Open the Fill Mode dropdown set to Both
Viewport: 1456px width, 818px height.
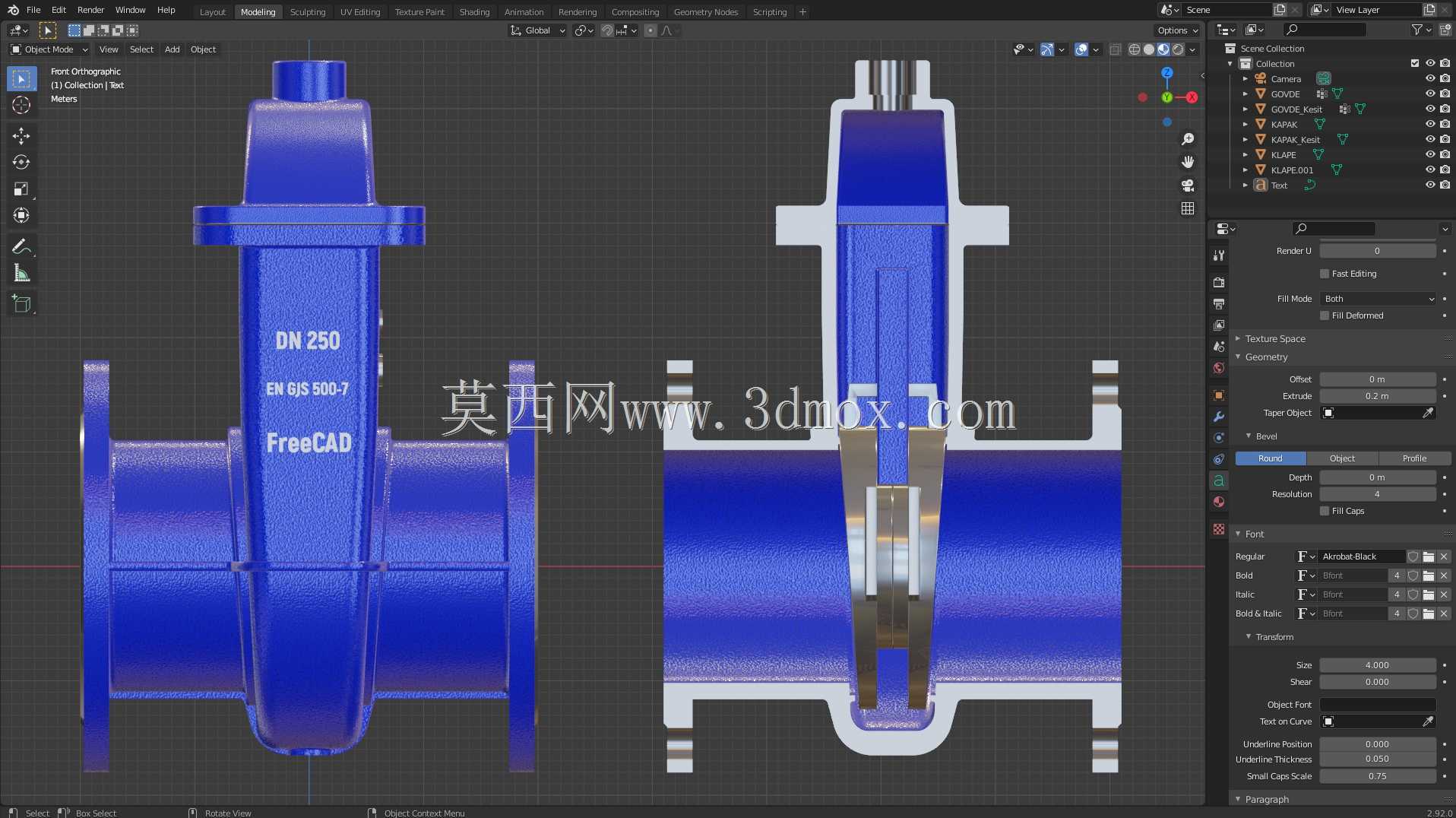(x=1378, y=299)
